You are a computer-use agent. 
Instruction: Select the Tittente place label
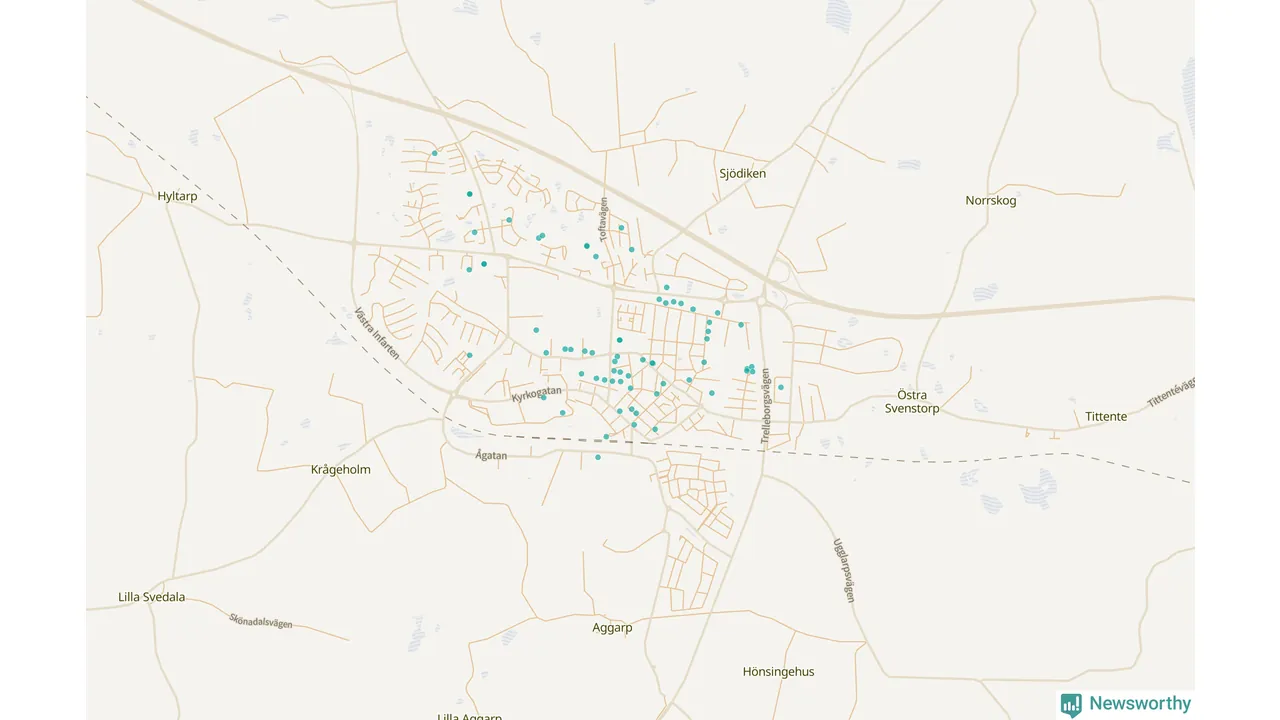[x=1106, y=416]
